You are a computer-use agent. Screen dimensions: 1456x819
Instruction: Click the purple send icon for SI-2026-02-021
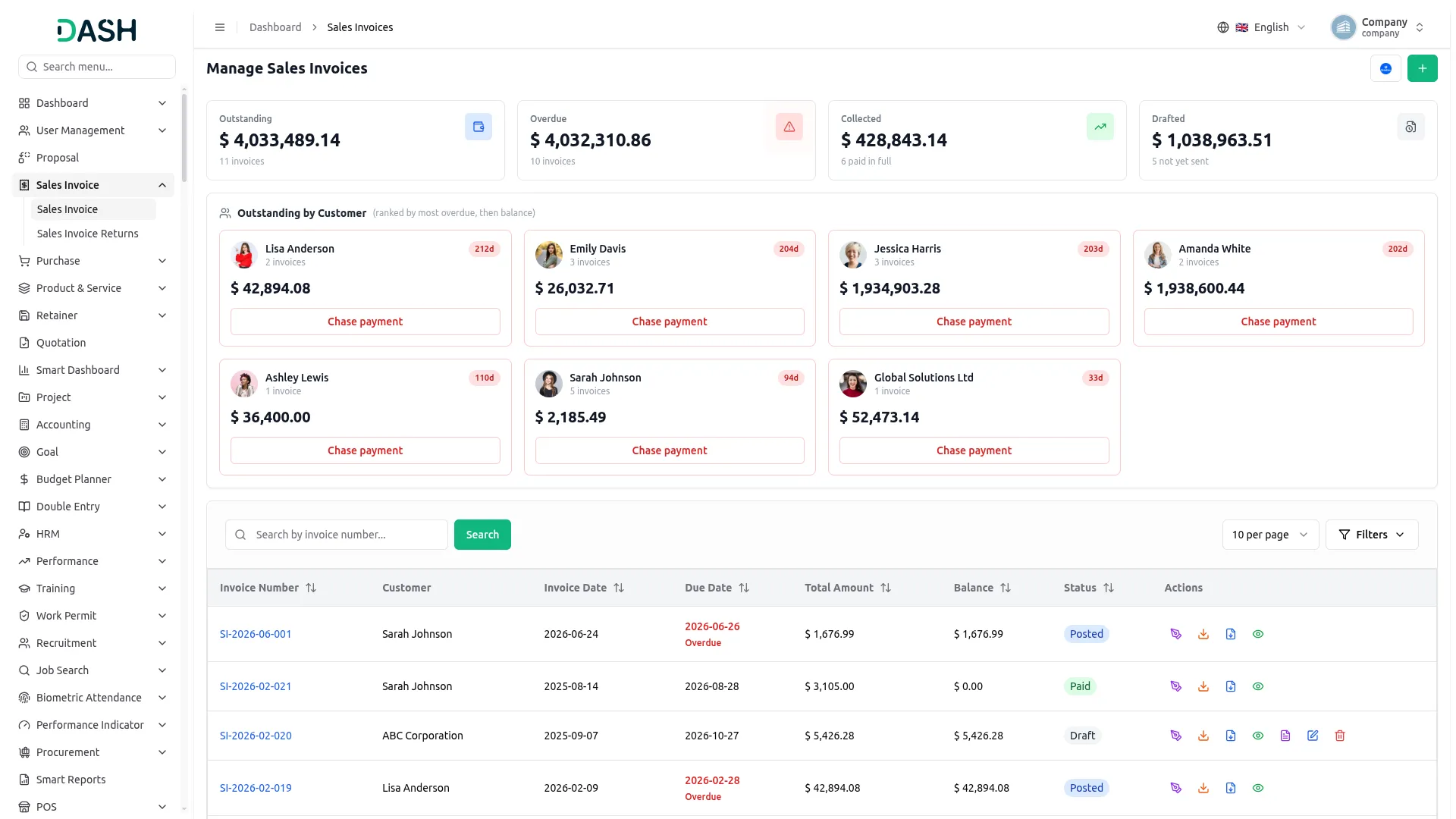1176,686
